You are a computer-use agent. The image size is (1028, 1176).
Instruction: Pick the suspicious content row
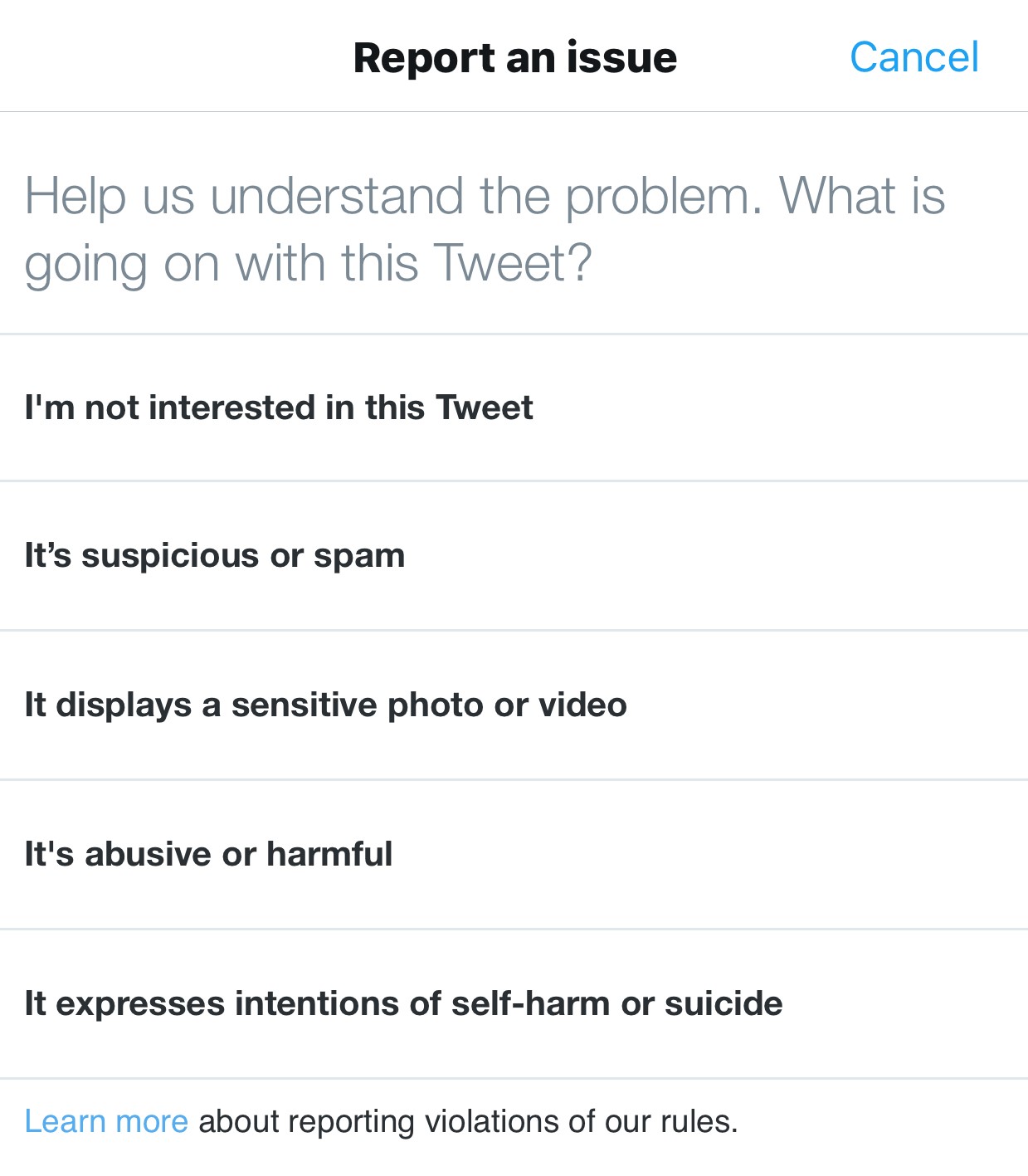pyautogui.click(x=215, y=555)
